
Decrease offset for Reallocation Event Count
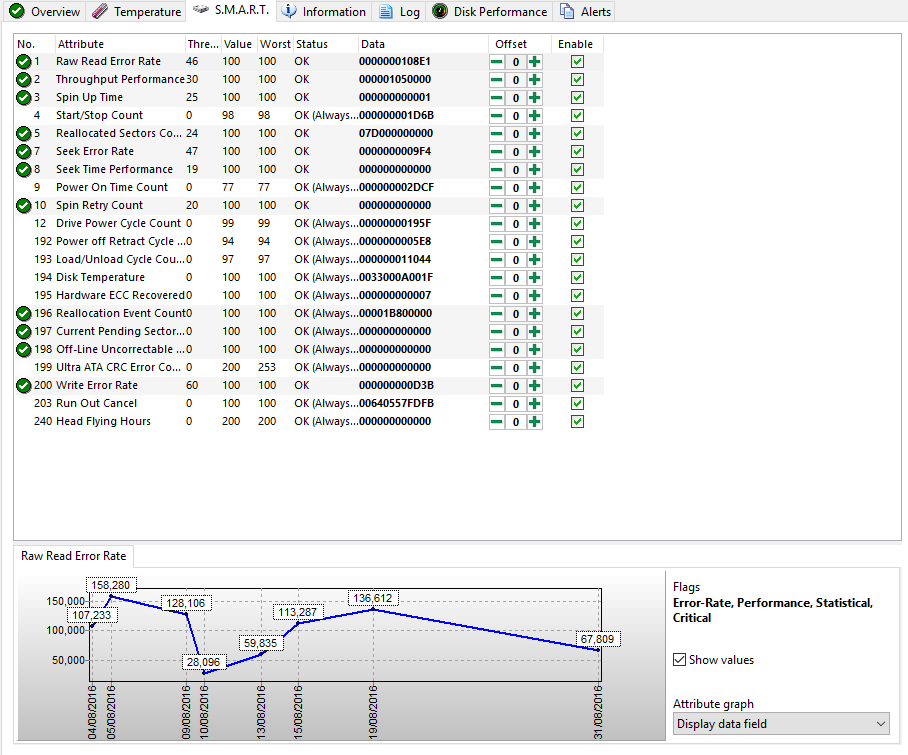[497, 314]
